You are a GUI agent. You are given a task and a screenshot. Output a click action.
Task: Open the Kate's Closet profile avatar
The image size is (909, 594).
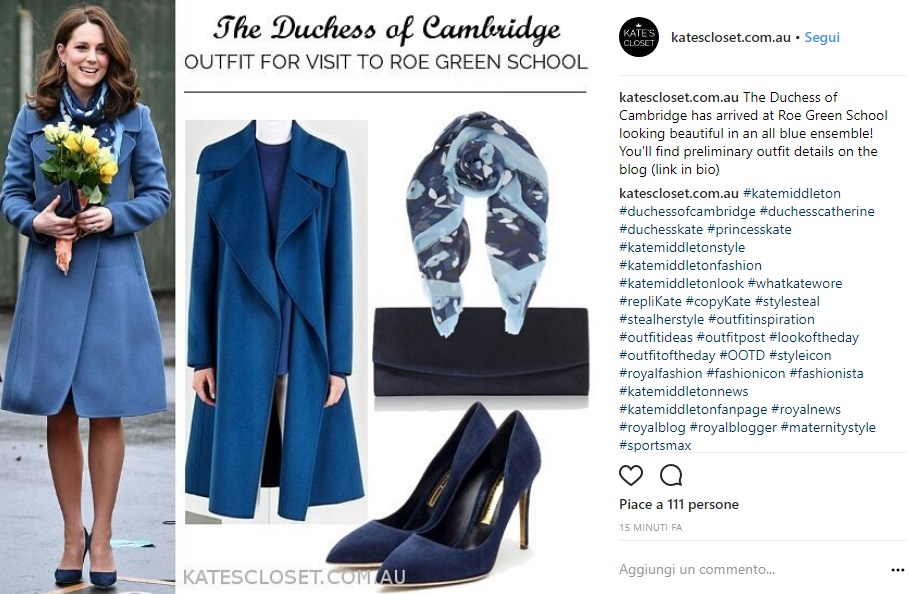[x=639, y=37]
